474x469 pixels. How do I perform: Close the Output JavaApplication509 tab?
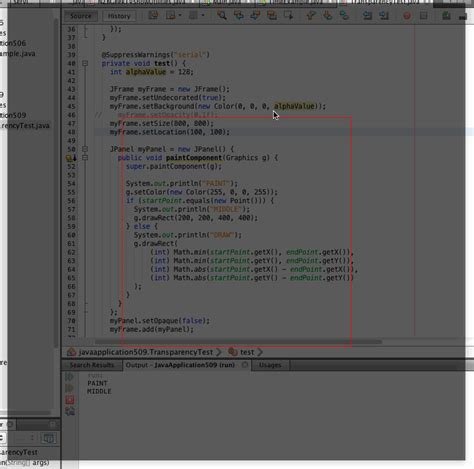[245, 365]
